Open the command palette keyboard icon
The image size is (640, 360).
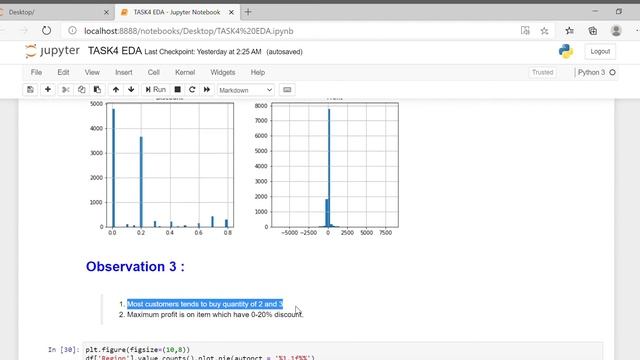[x=287, y=90]
